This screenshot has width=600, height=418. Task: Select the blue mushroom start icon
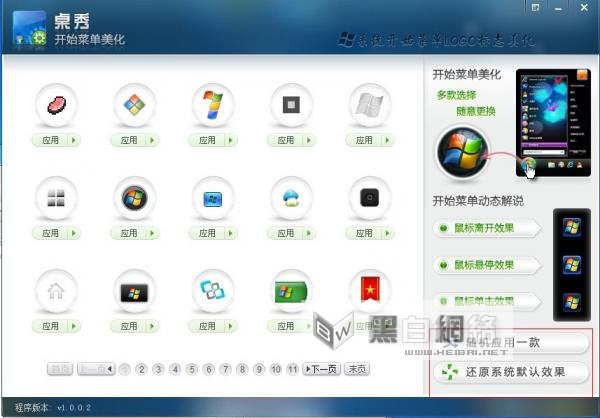[292, 198]
